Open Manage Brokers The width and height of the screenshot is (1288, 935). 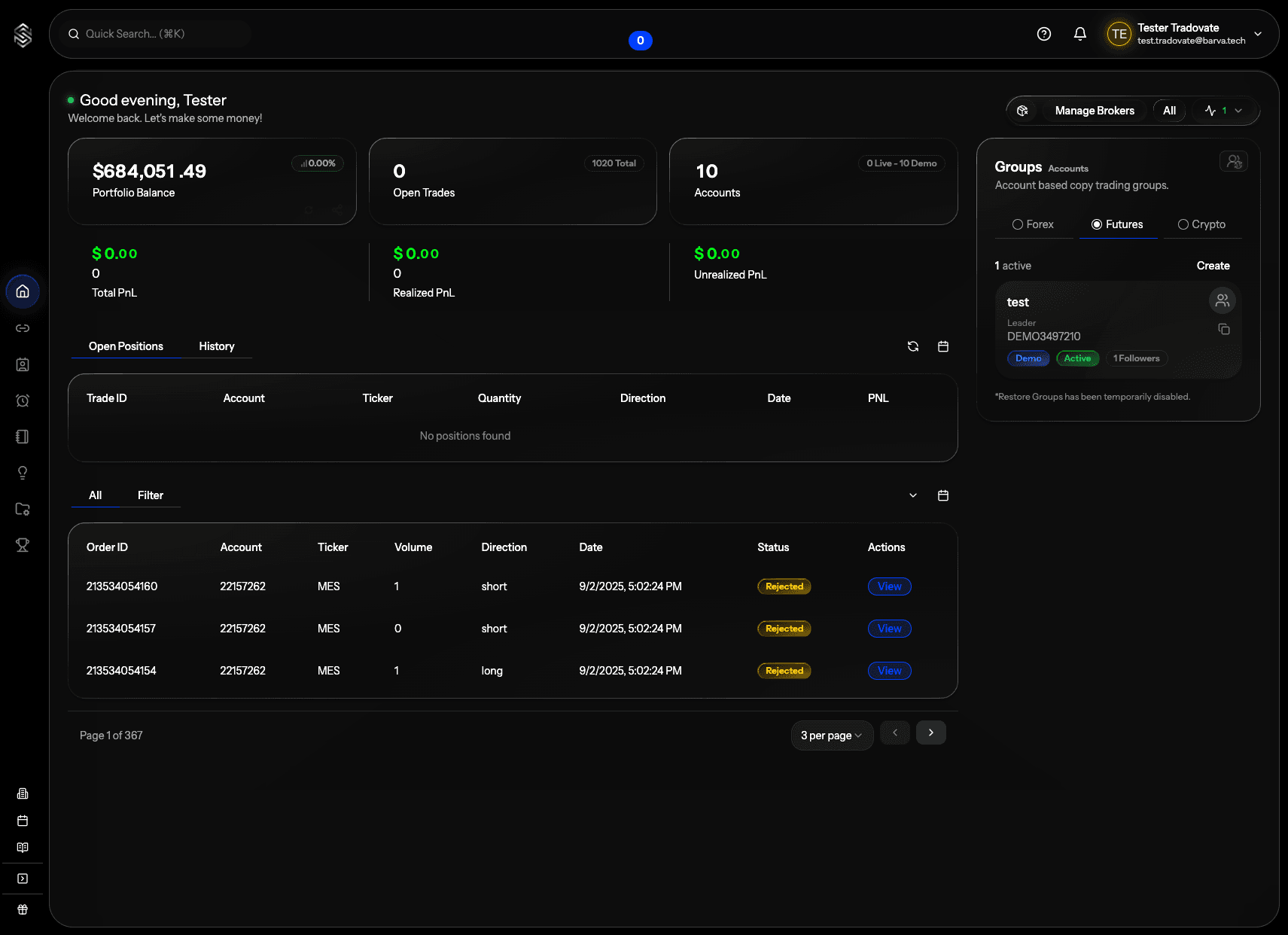(1095, 110)
